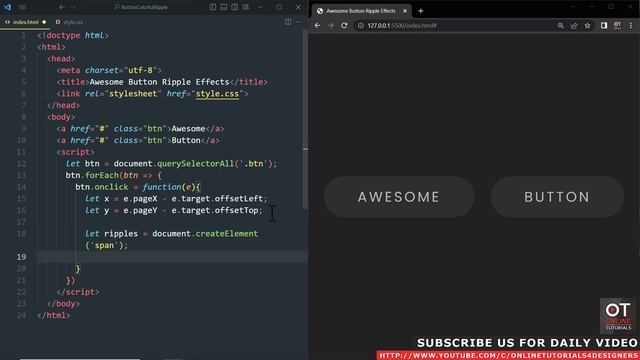Image resolution: width=640 pixels, height=360 pixels.
Task: Click the unsaved dot on index.html tab
Action: pyautogui.click(x=44, y=22)
